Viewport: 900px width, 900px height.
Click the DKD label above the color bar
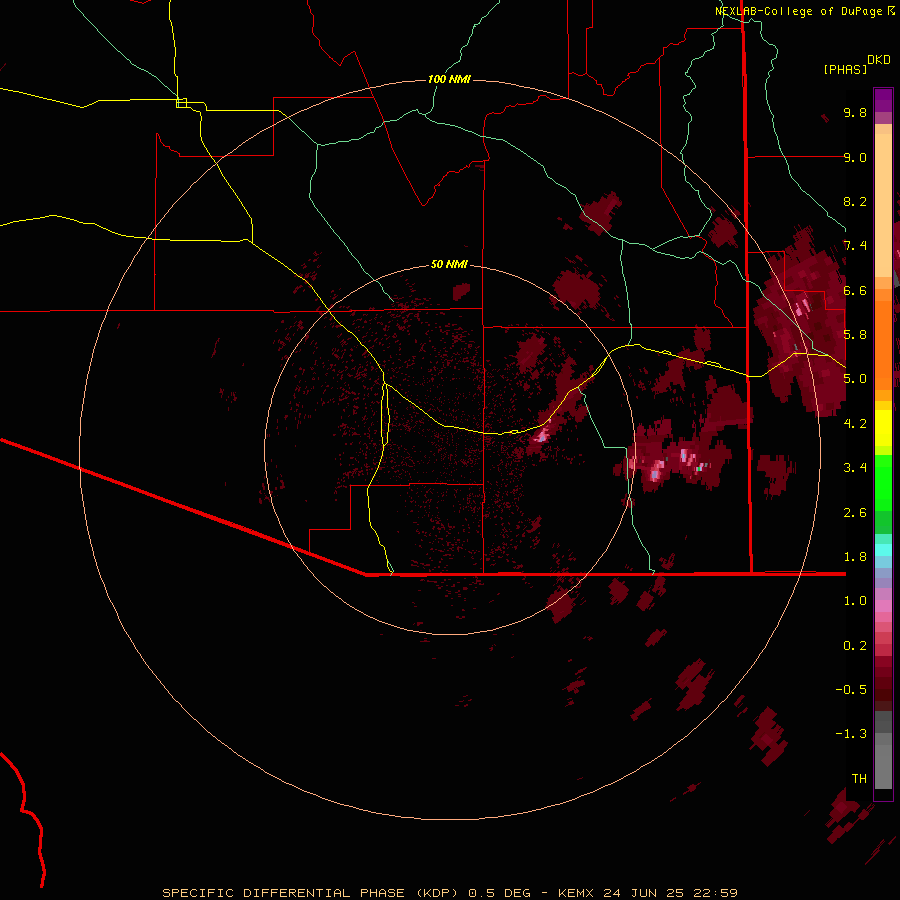(x=879, y=60)
